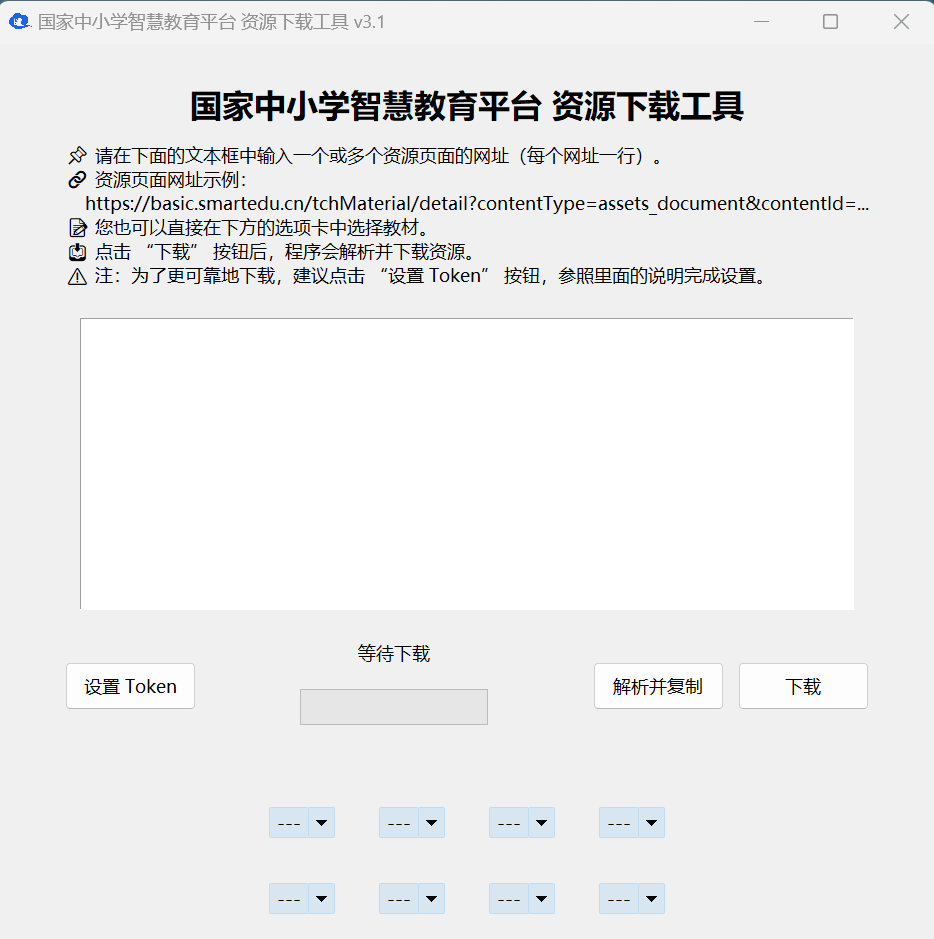Open the fourth dropdown in the bottom row
This screenshot has height=939, width=934.
632,898
